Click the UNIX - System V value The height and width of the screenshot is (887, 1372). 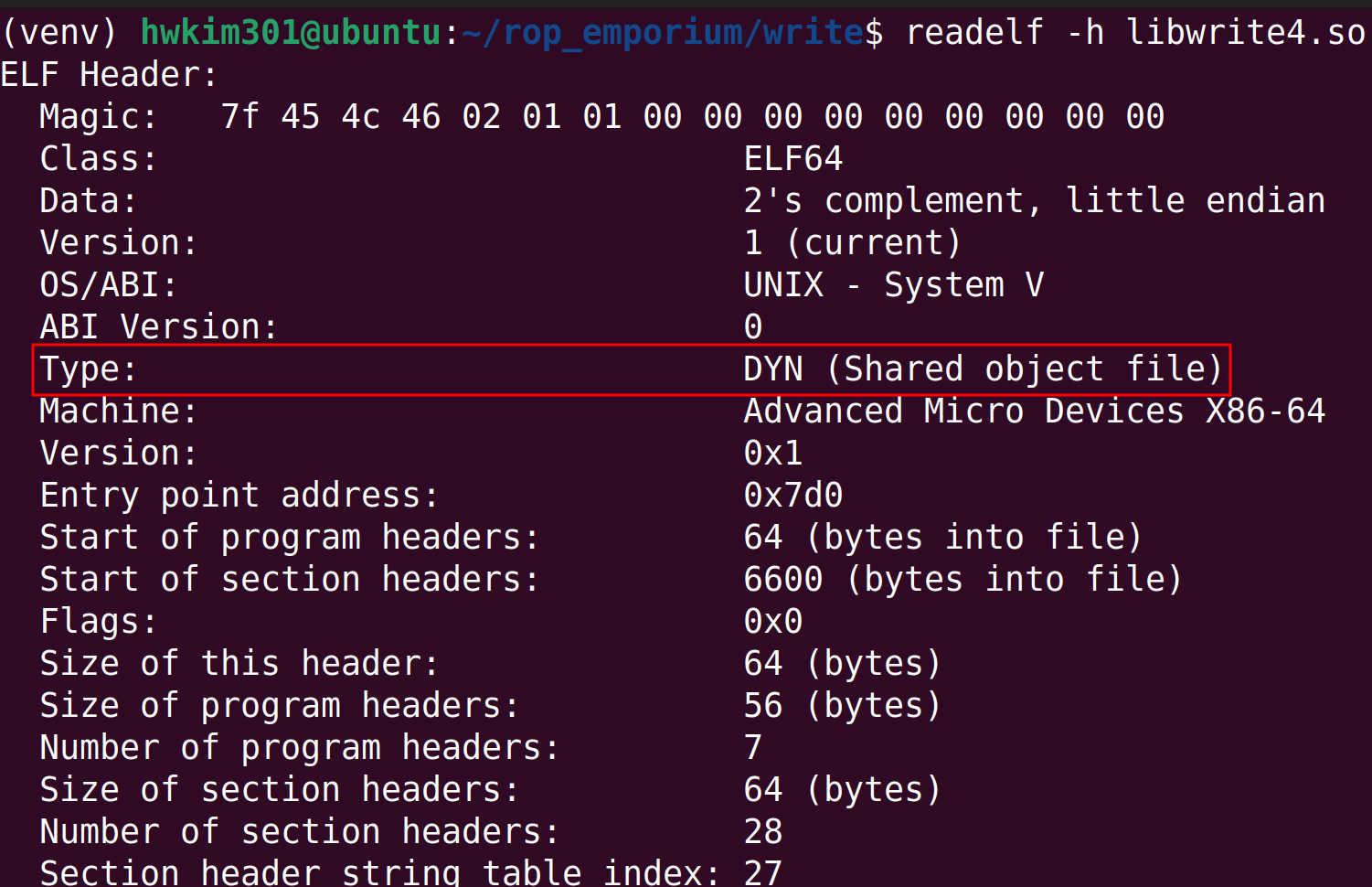(893, 285)
